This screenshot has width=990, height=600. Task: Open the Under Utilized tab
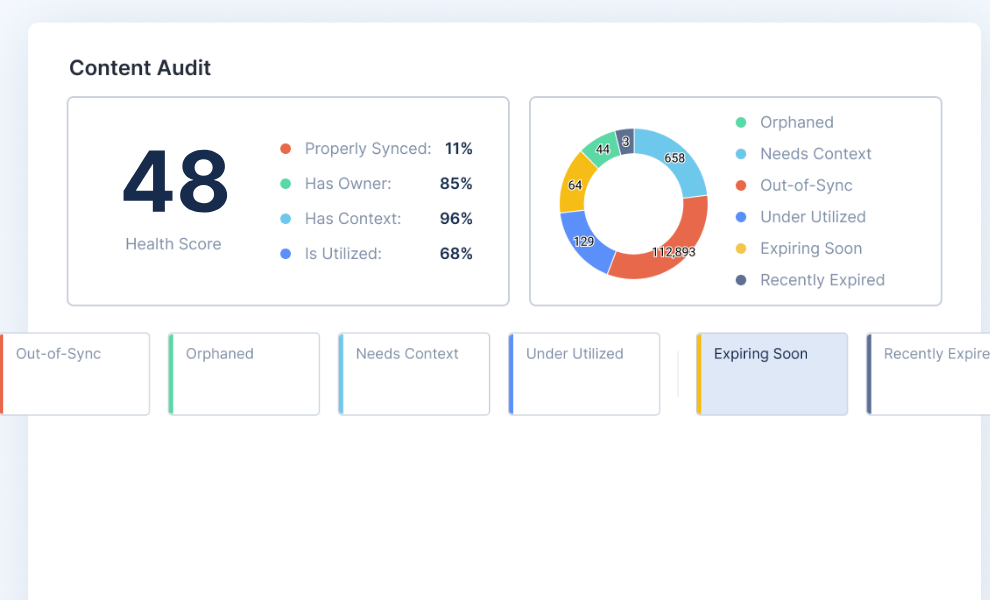pos(584,374)
